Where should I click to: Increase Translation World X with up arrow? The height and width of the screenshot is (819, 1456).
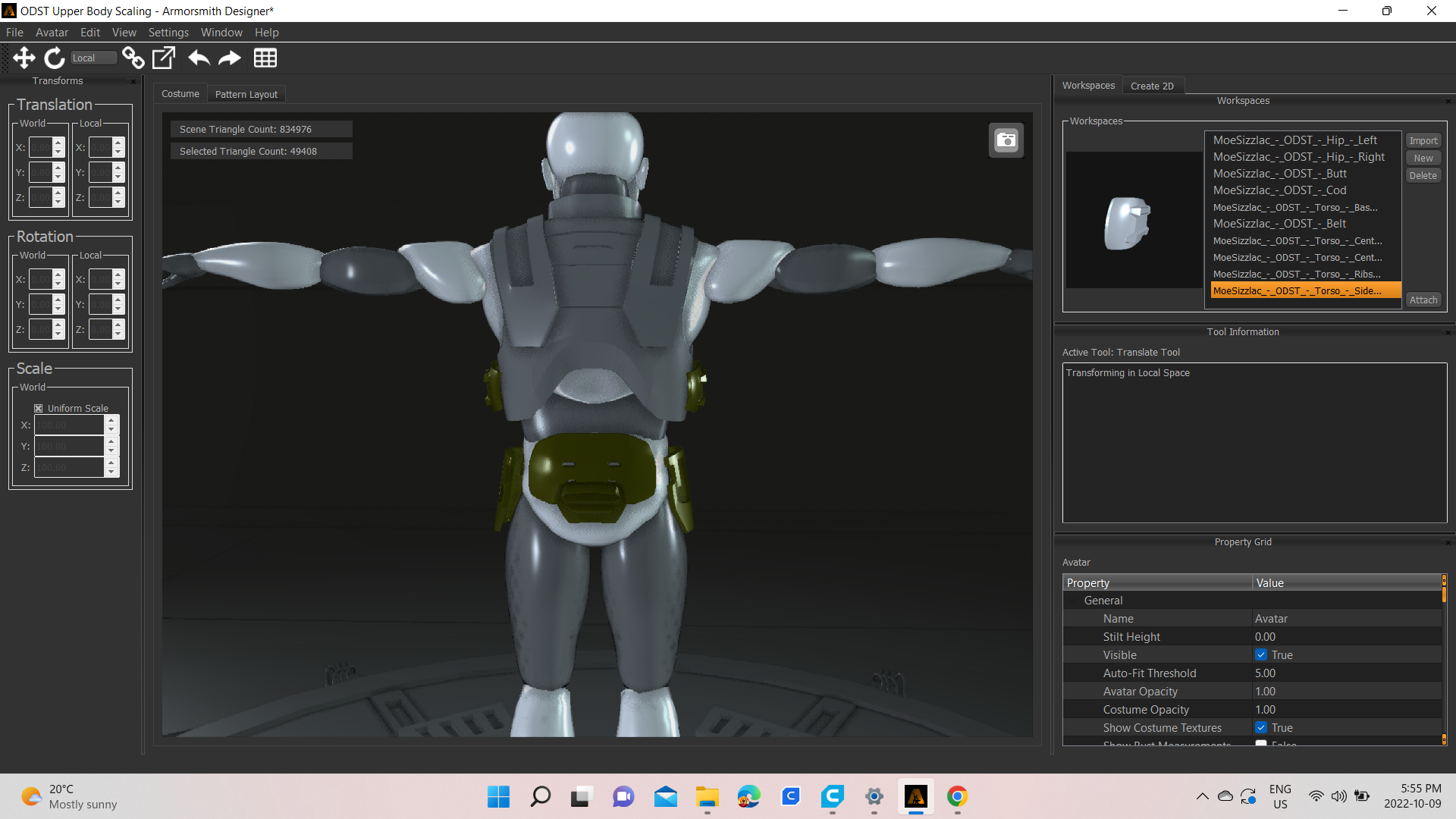pos(58,143)
